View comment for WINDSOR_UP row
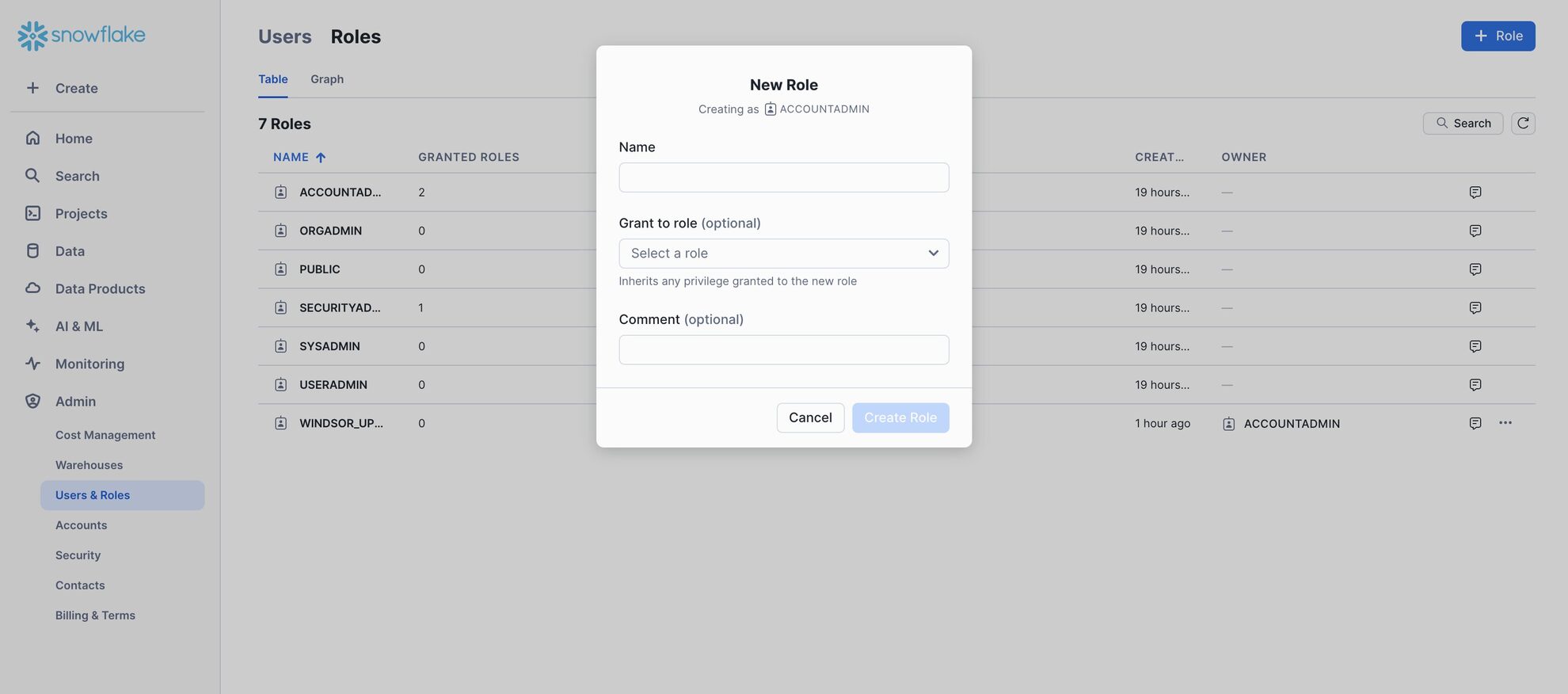Image resolution: width=1568 pixels, height=694 pixels. pos(1475,423)
